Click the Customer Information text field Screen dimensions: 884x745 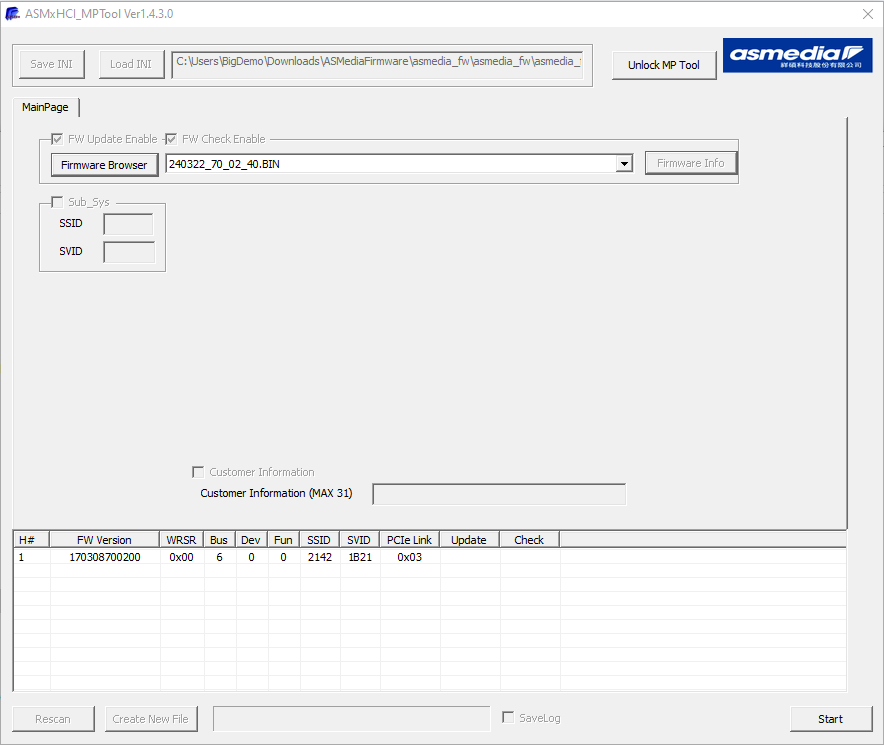click(x=499, y=494)
